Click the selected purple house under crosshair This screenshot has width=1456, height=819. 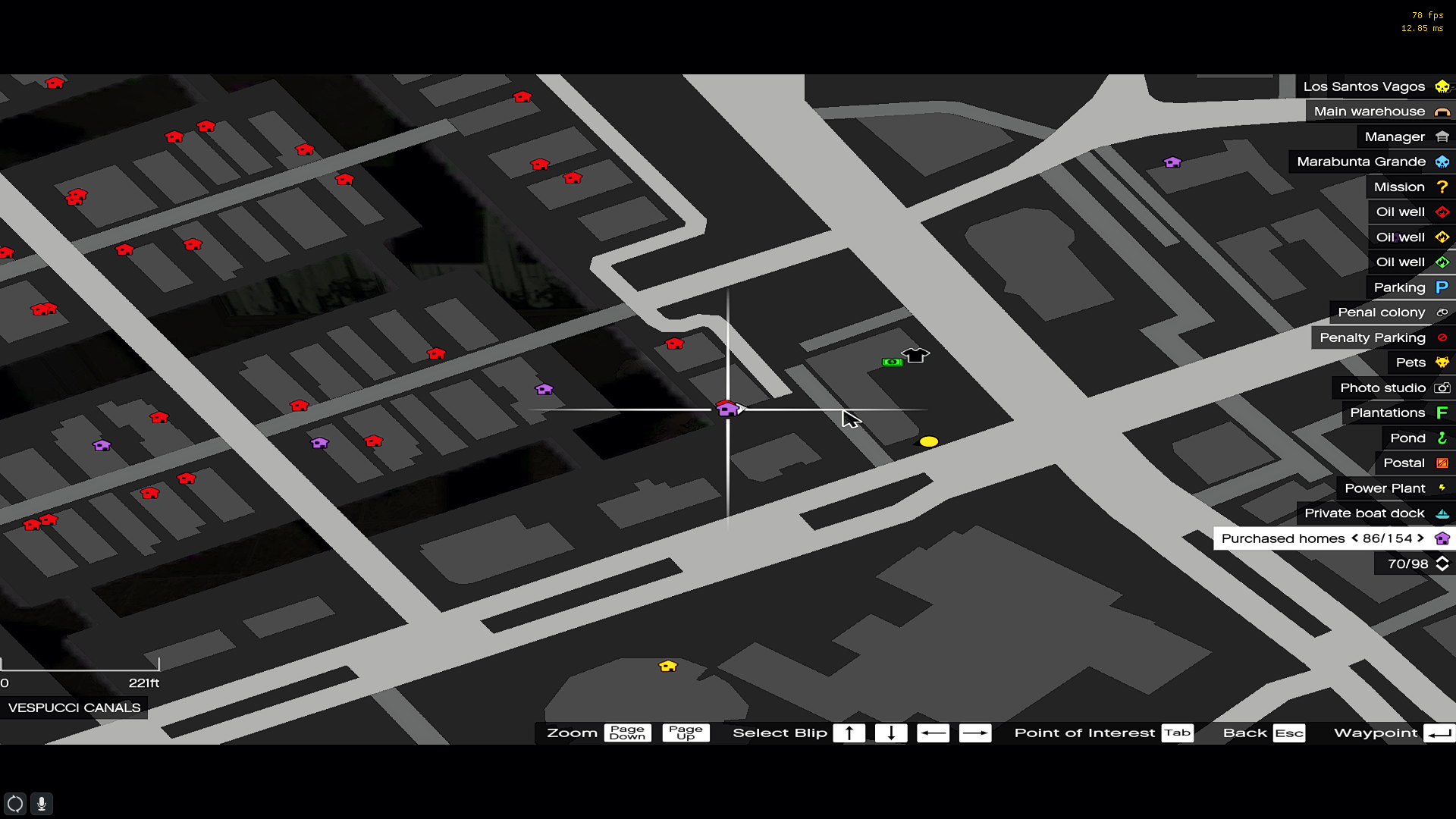click(727, 409)
